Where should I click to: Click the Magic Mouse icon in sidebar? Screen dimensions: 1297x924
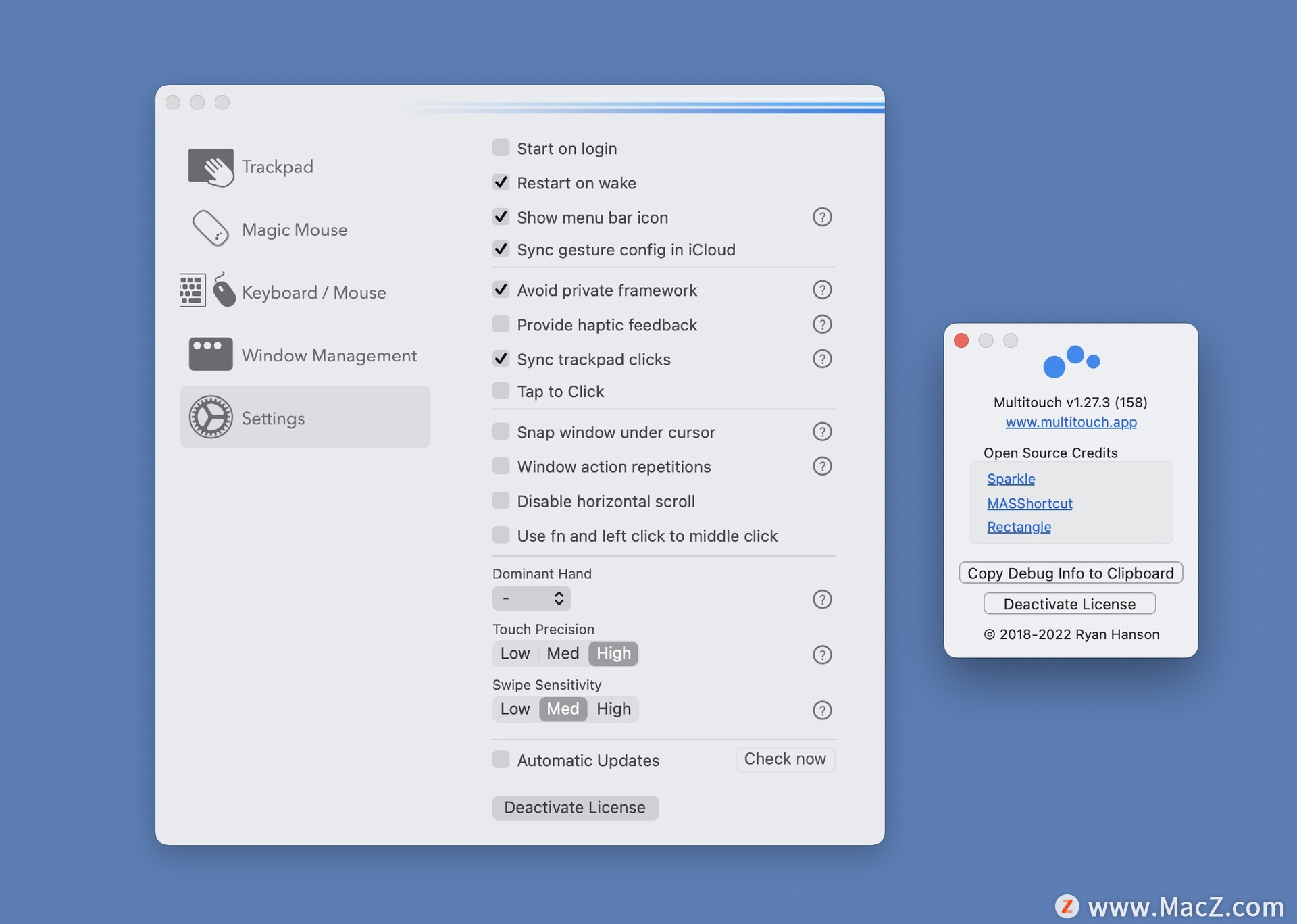point(211,229)
